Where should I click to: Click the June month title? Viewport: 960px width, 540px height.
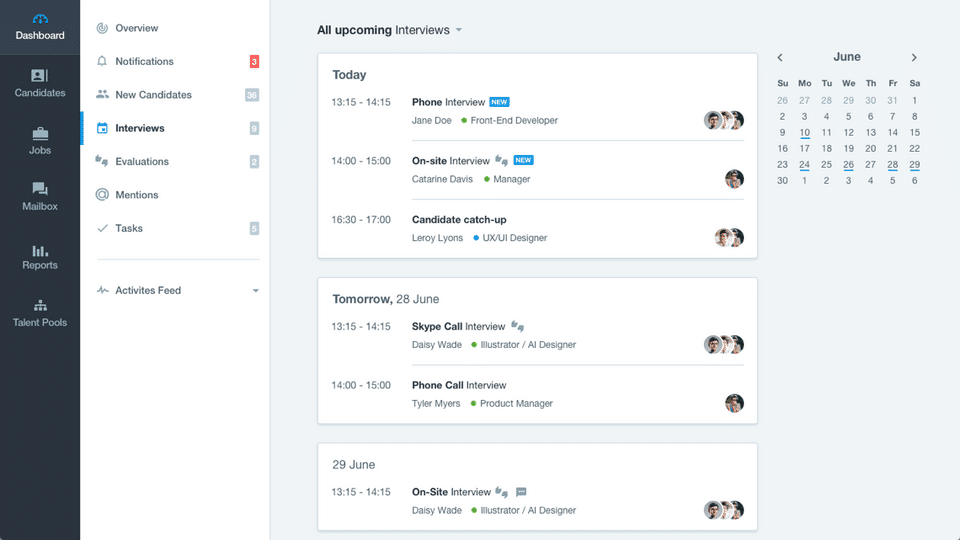(x=847, y=57)
